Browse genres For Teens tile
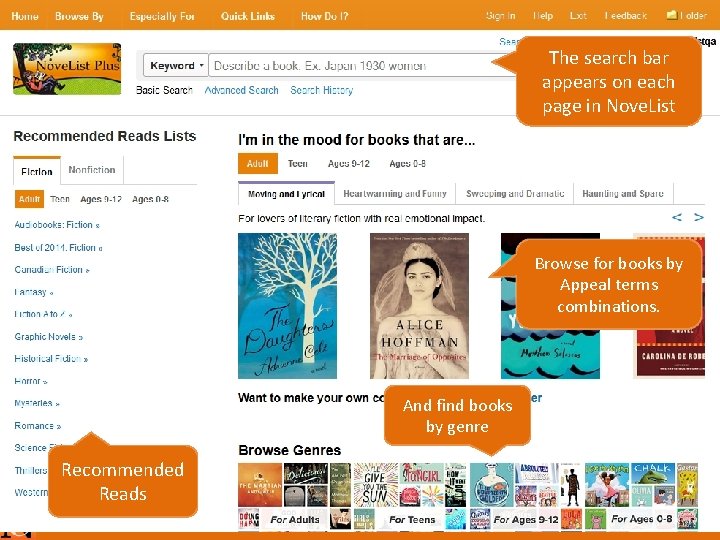 click(410, 496)
